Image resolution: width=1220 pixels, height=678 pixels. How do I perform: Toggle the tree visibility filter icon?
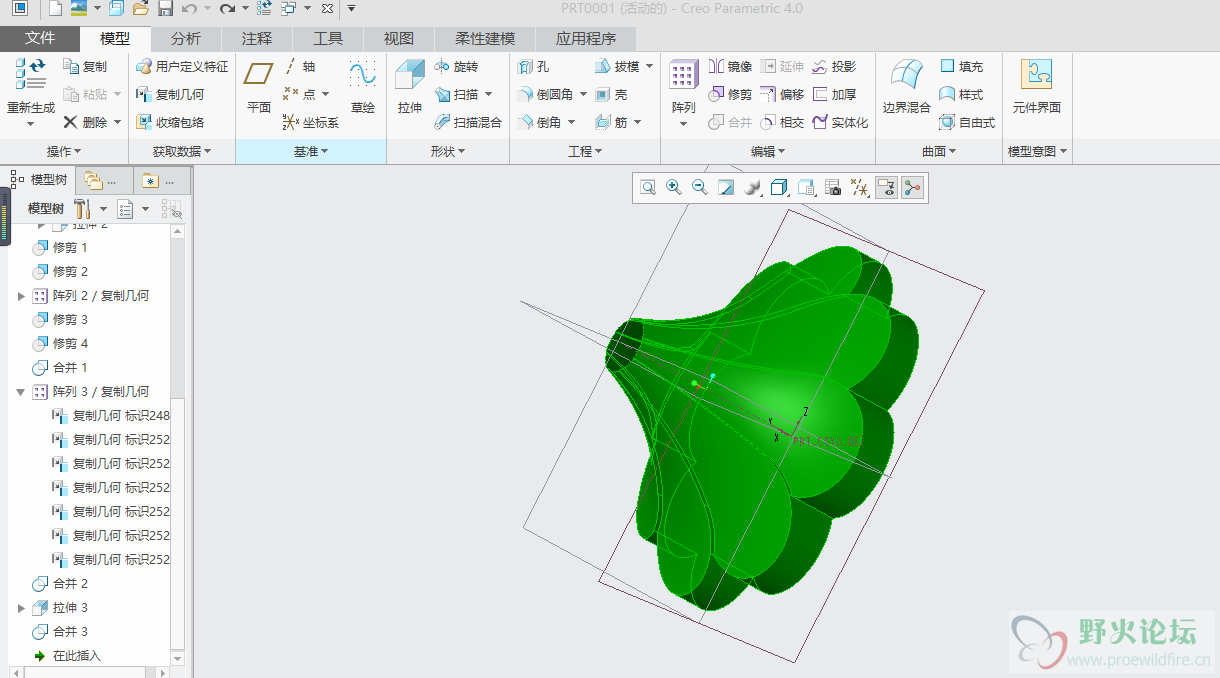[171, 209]
